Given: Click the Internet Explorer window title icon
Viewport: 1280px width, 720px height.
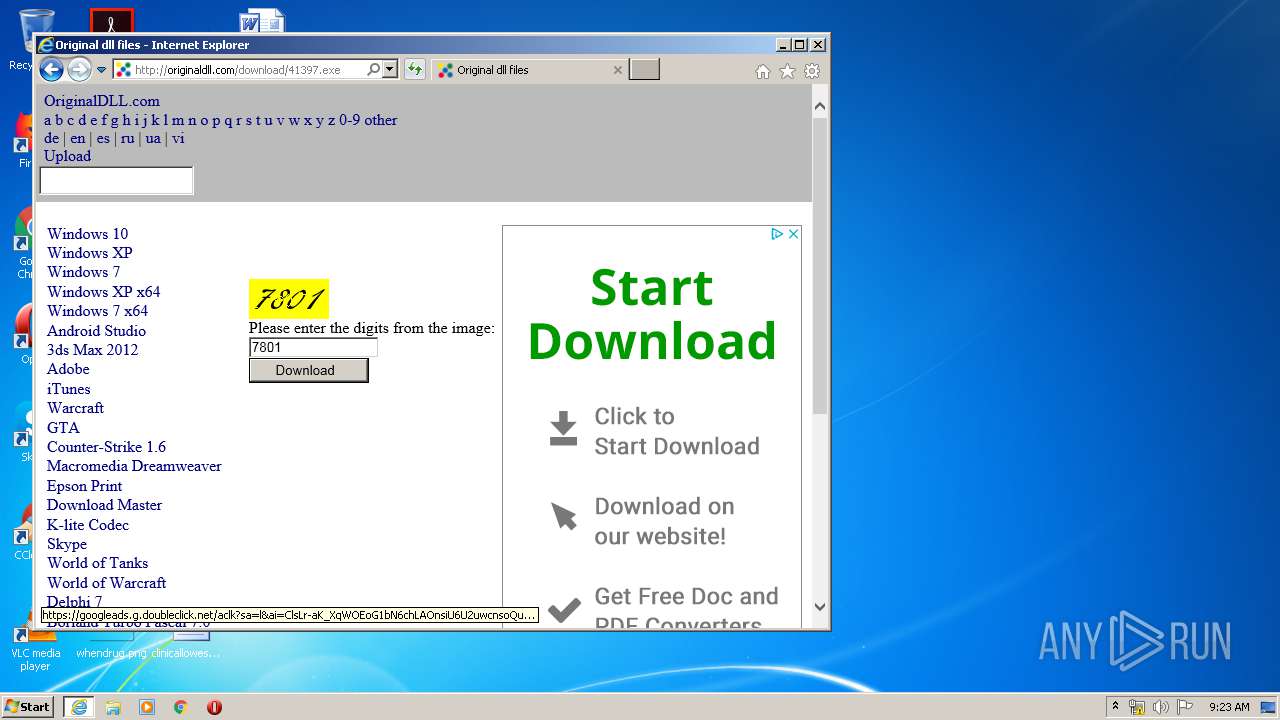Looking at the screenshot, I should tap(45, 45).
